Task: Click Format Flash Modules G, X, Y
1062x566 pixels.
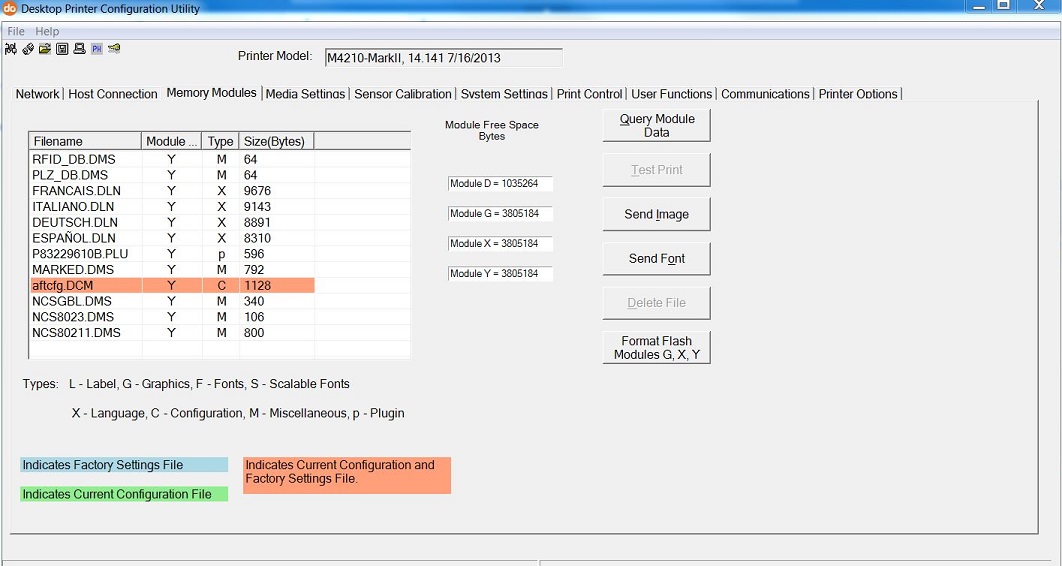Action: tap(656, 347)
